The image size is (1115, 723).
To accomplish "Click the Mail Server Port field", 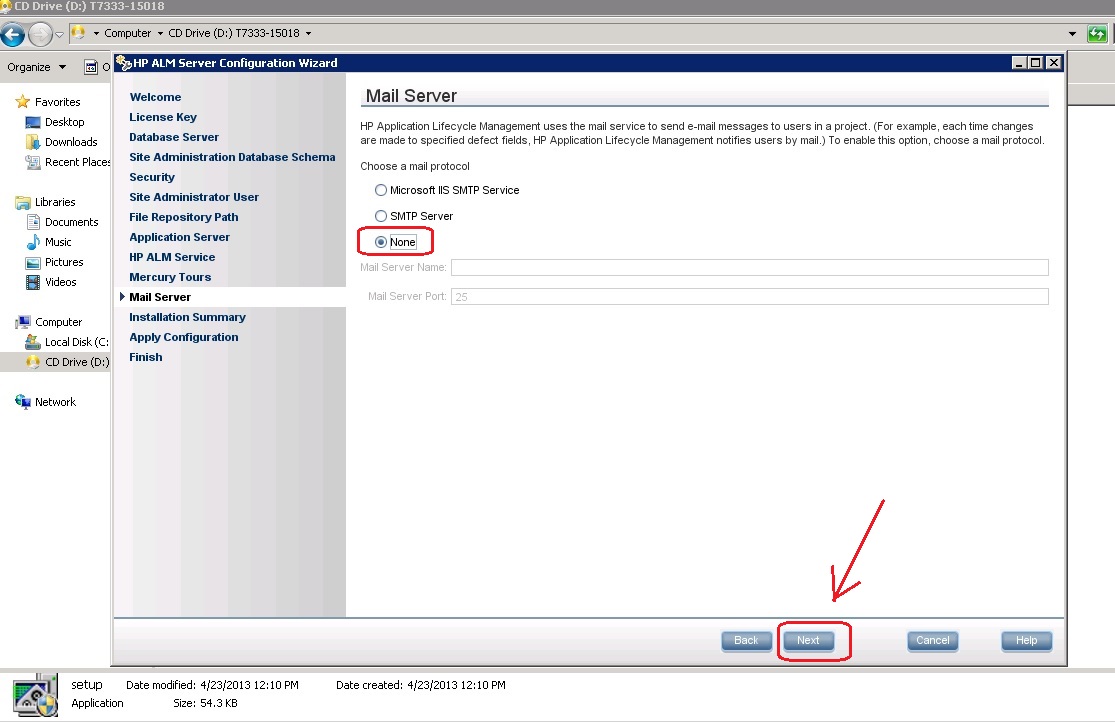I will 749,296.
